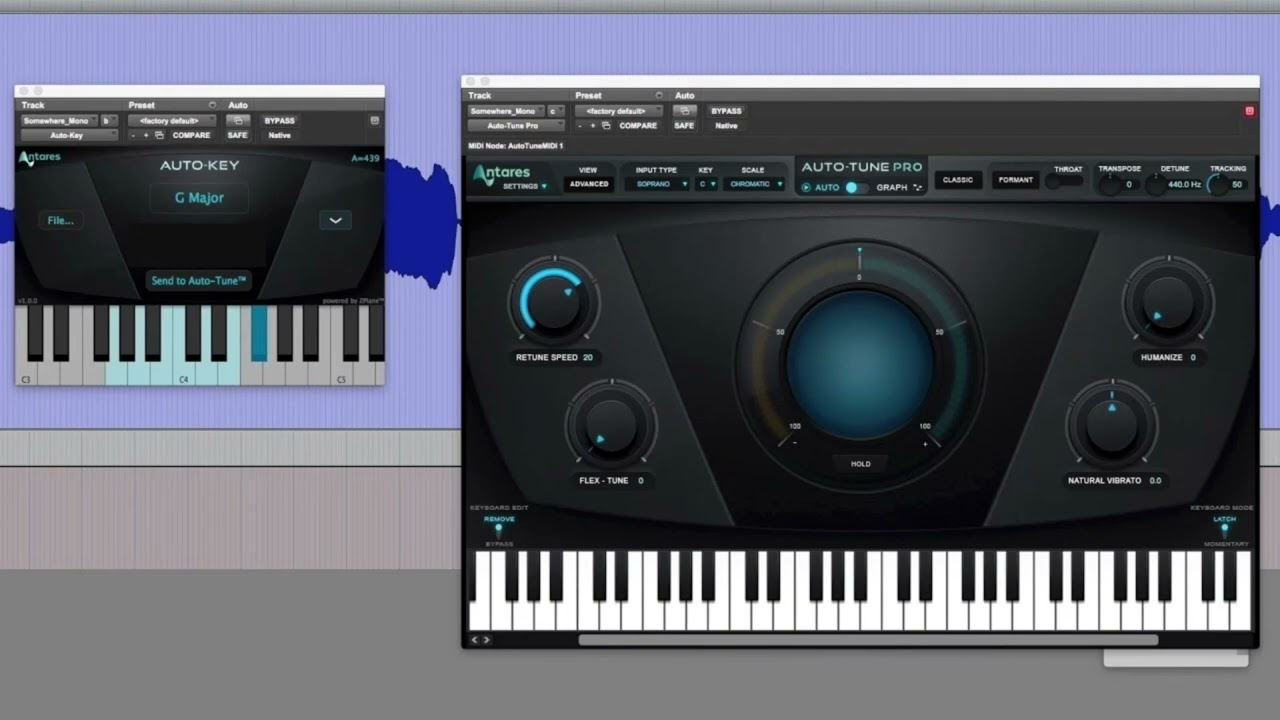Click the G Major detected key display
1280x720 pixels.
pos(199,198)
